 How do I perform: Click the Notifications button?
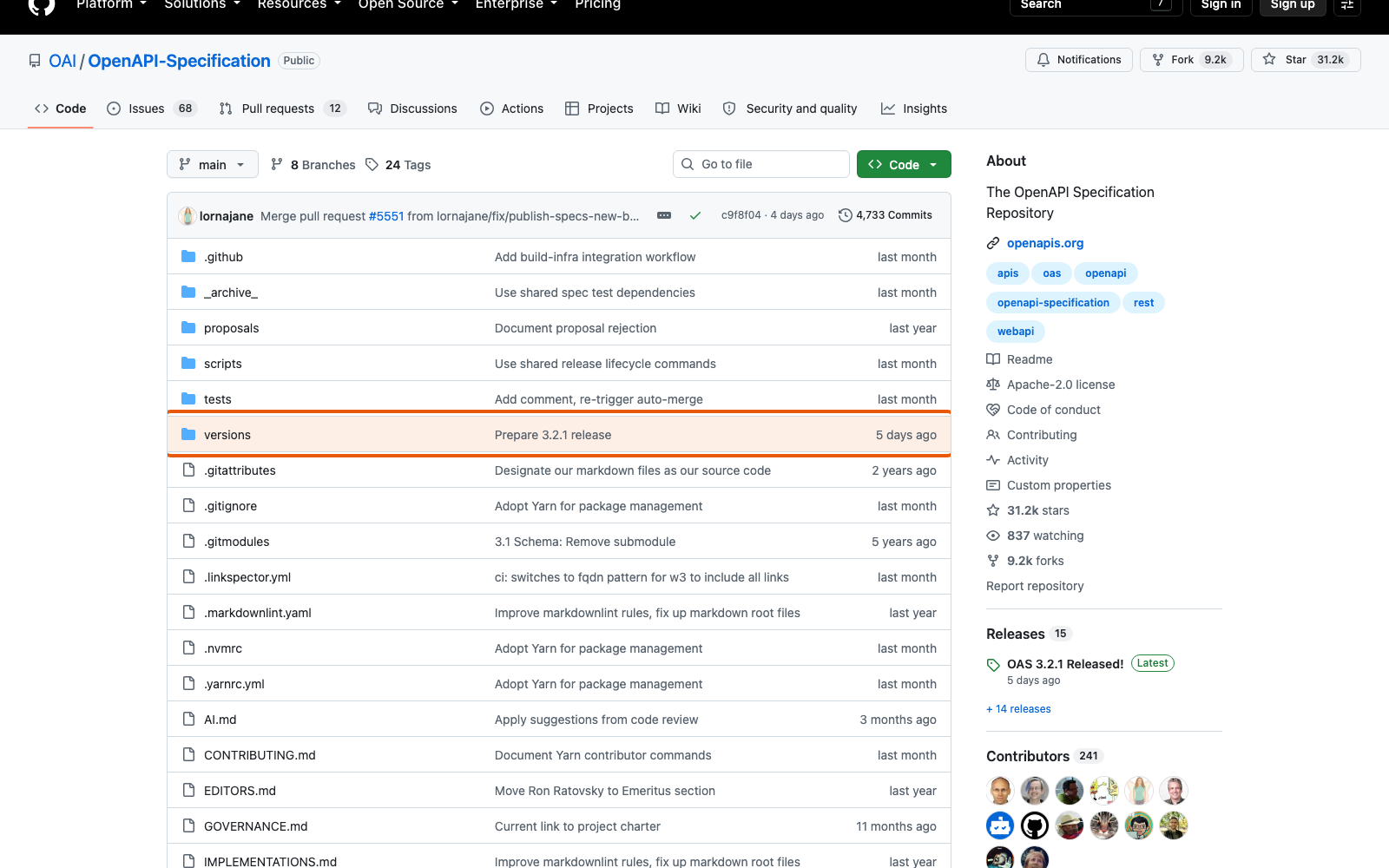pyautogui.click(x=1079, y=60)
